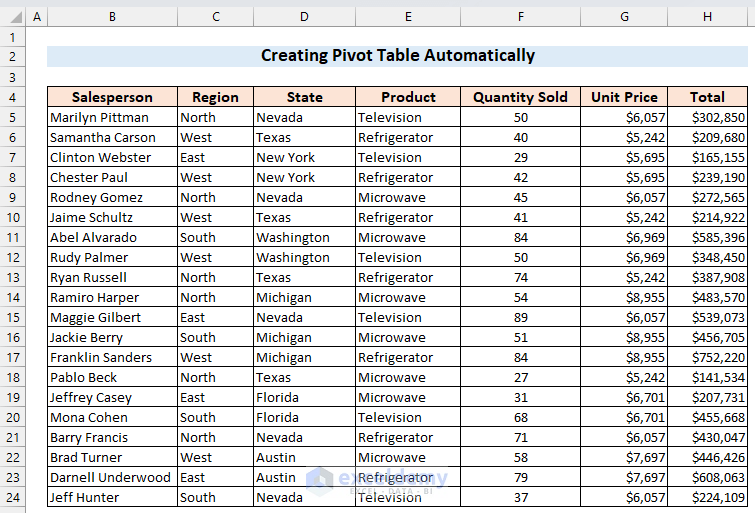Viewport: 755px width, 513px height.
Task: Select column B header
Action: [112, 17]
